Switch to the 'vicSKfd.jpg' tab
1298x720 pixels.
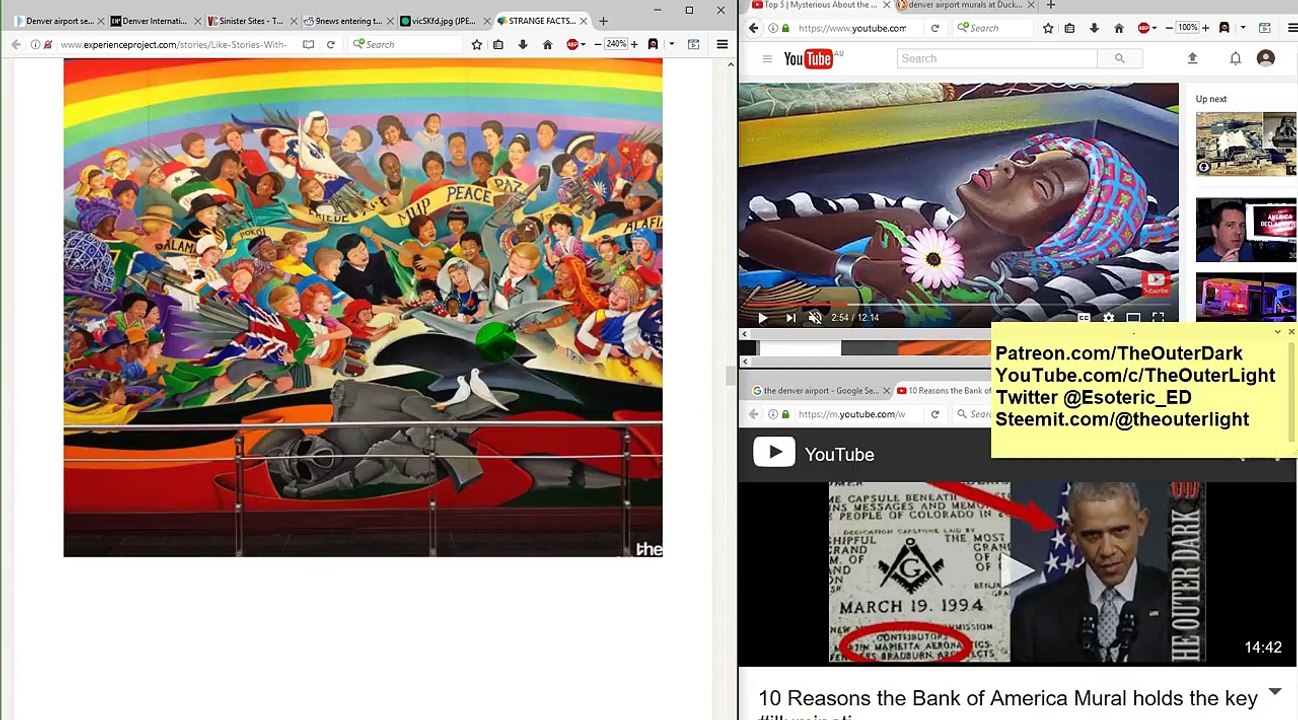[443, 21]
